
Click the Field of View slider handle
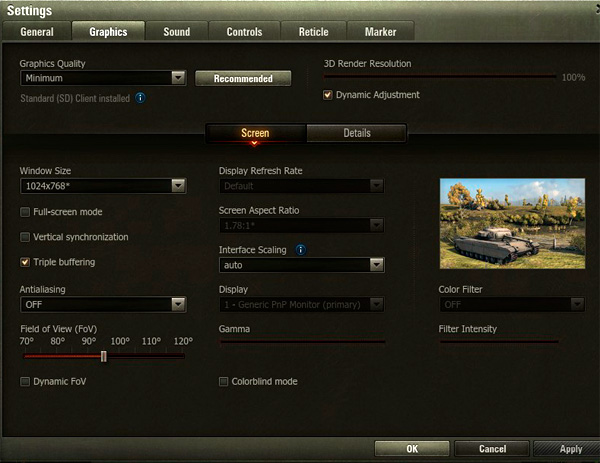pos(103,356)
